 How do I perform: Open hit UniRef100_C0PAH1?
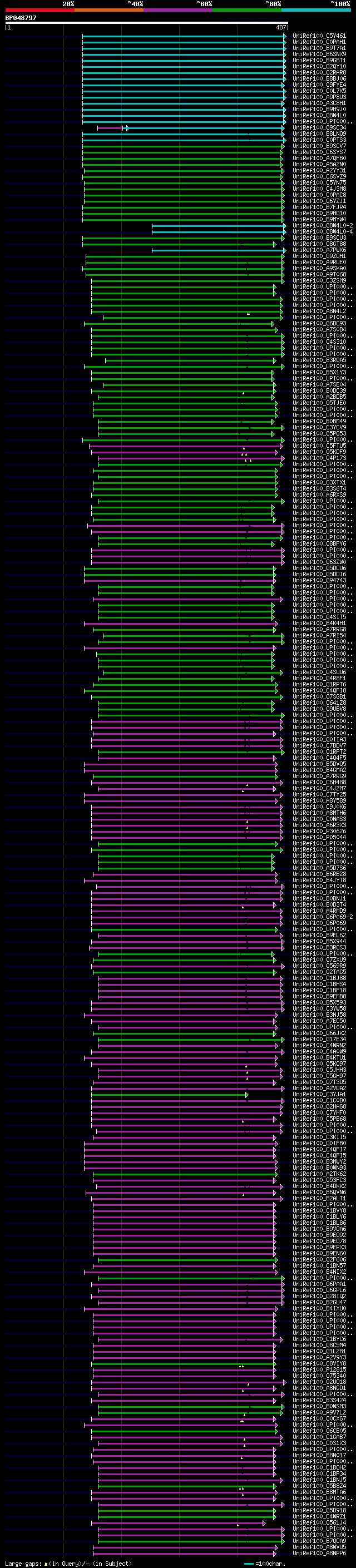[319, 42]
